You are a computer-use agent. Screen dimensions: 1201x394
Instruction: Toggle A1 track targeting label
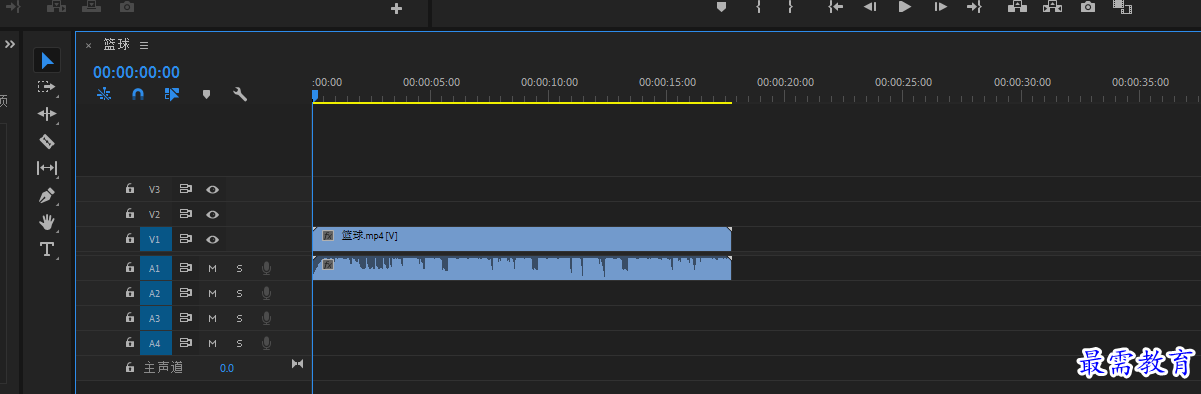click(155, 268)
